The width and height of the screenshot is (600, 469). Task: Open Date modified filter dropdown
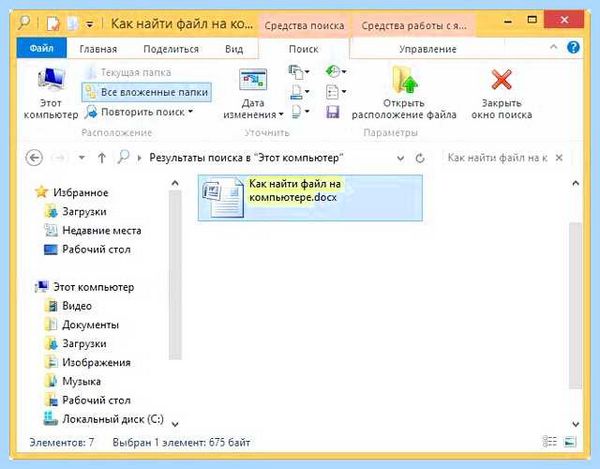pyautogui.click(x=253, y=93)
